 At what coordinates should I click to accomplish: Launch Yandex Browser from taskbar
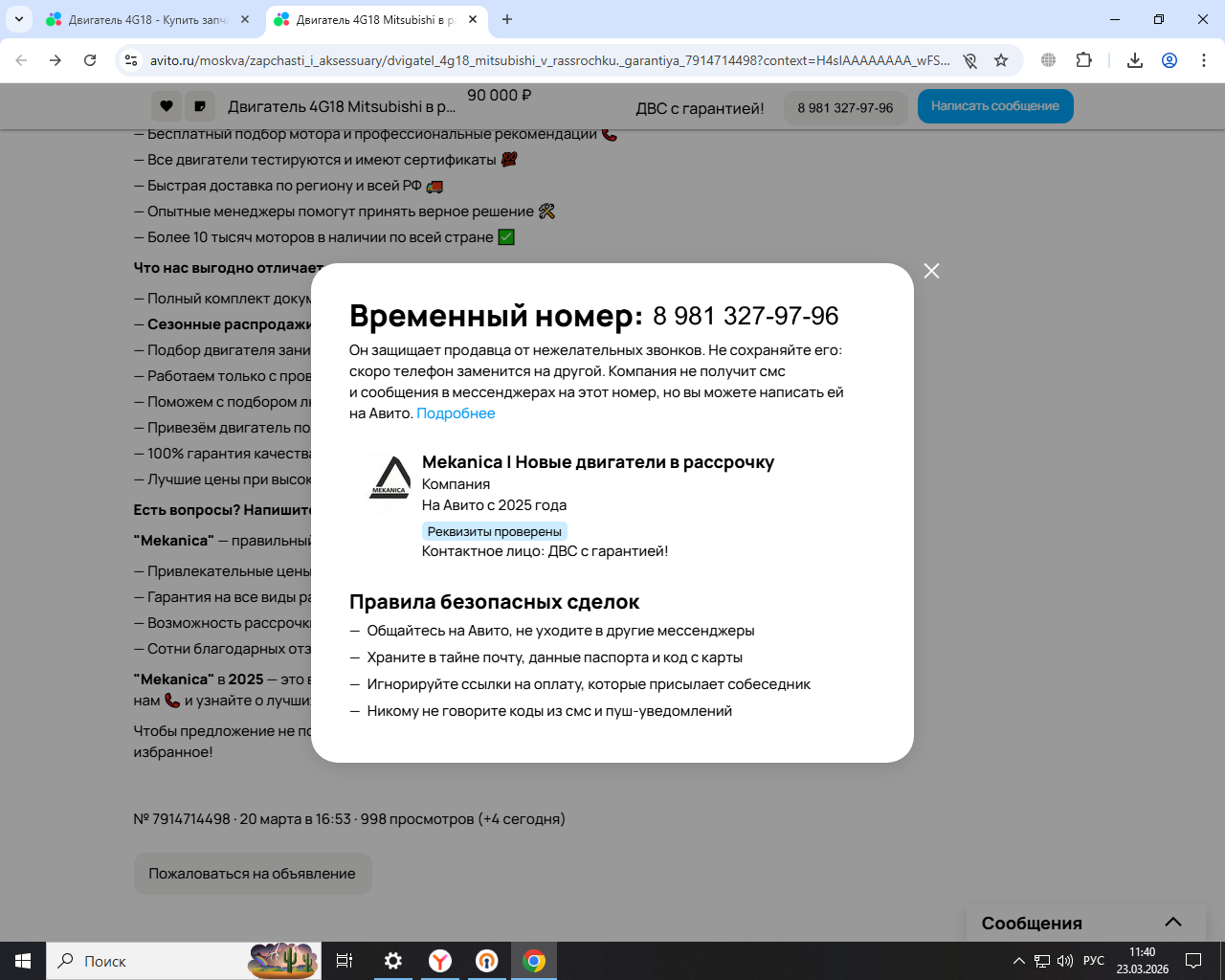coord(440,961)
